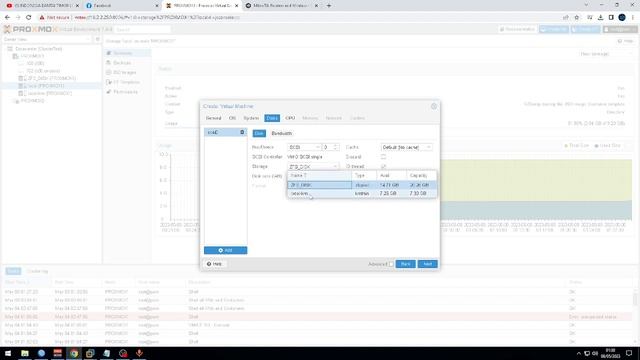Click the Next button
640x360 pixels.
click(427, 264)
